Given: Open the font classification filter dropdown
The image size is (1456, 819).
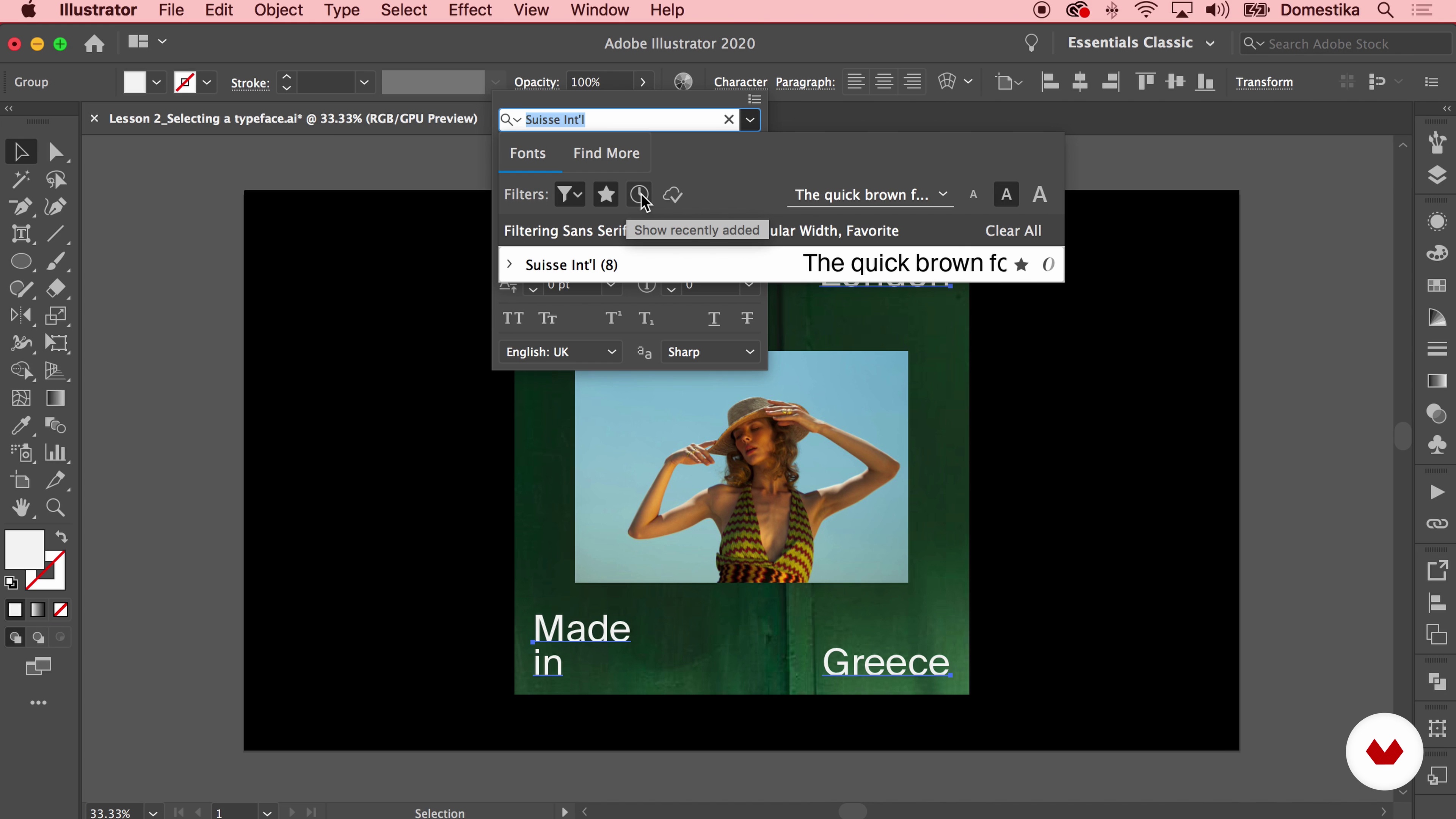Looking at the screenshot, I should pyautogui.click(x=569, y=195).
